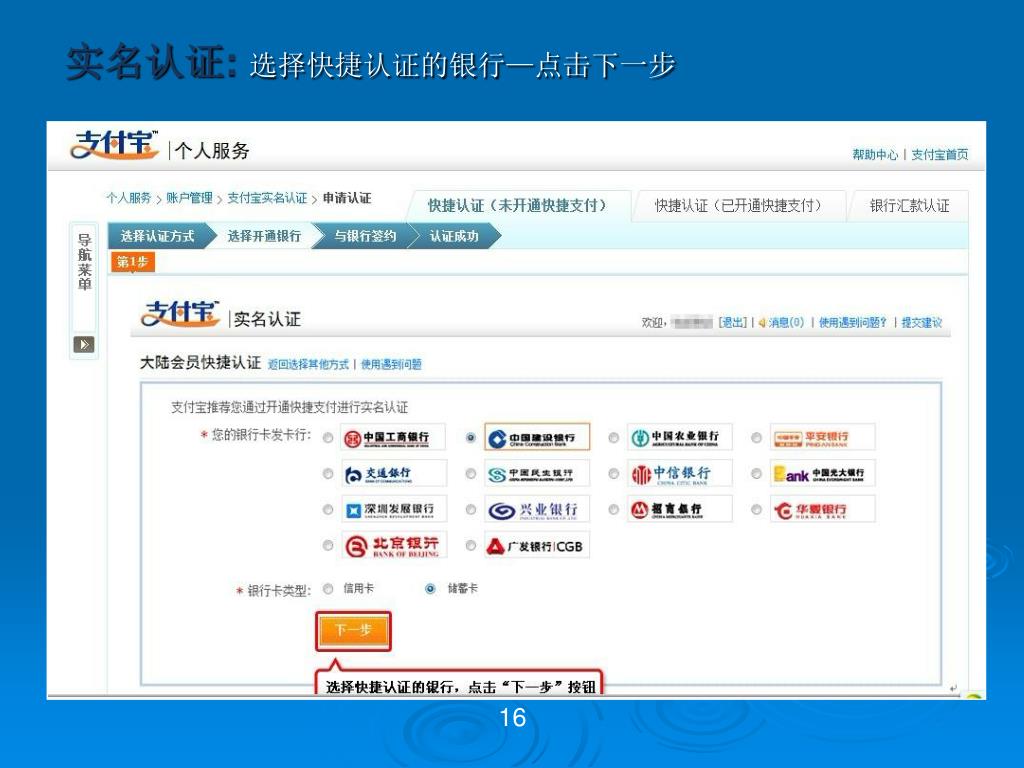Select the 广发银行 radio button
Image resolution: width=1024 pixels, height=768 pixels.
pos(471,545)
